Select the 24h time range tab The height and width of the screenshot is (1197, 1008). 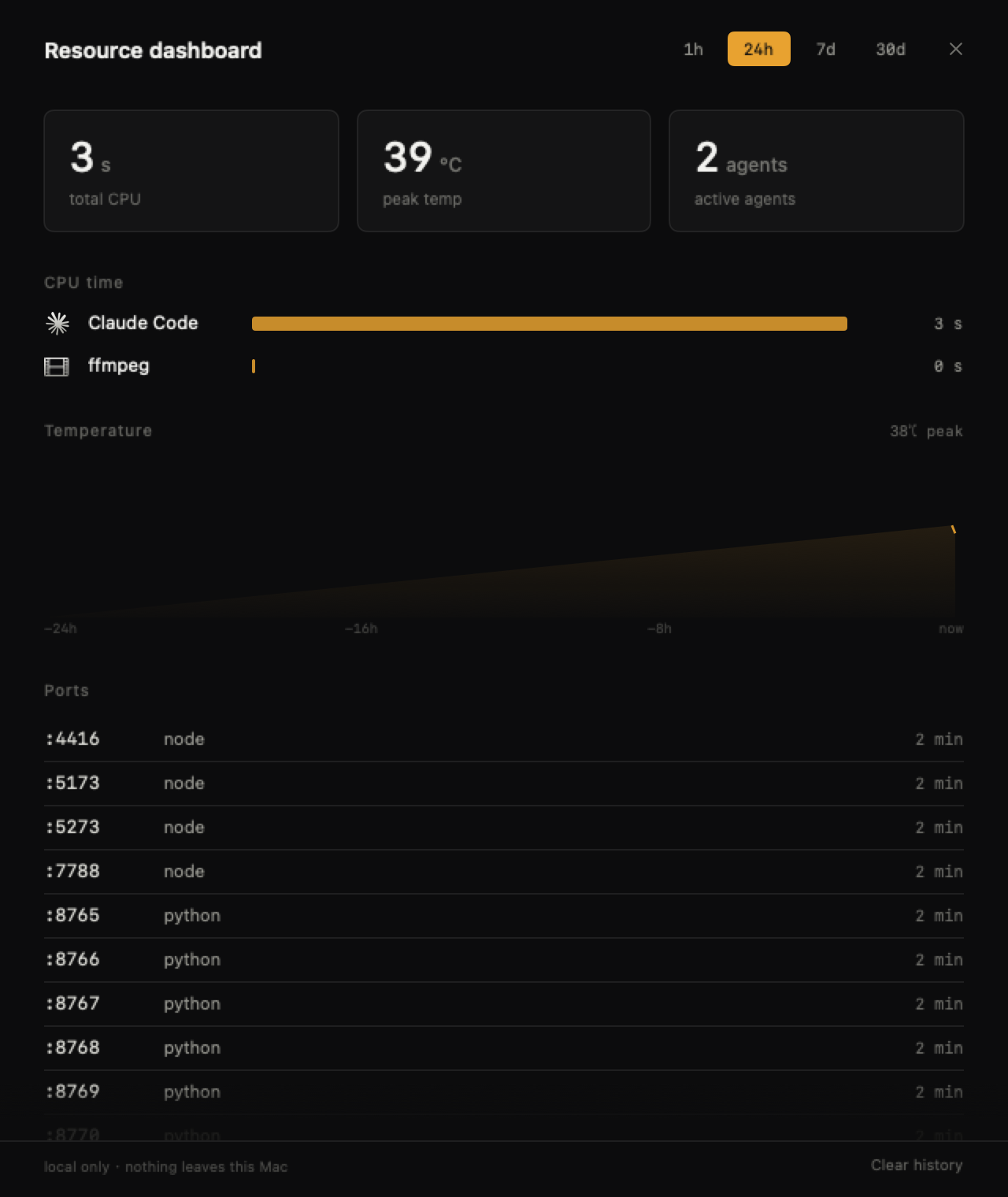pyautogui.click(x=758, y=49)
